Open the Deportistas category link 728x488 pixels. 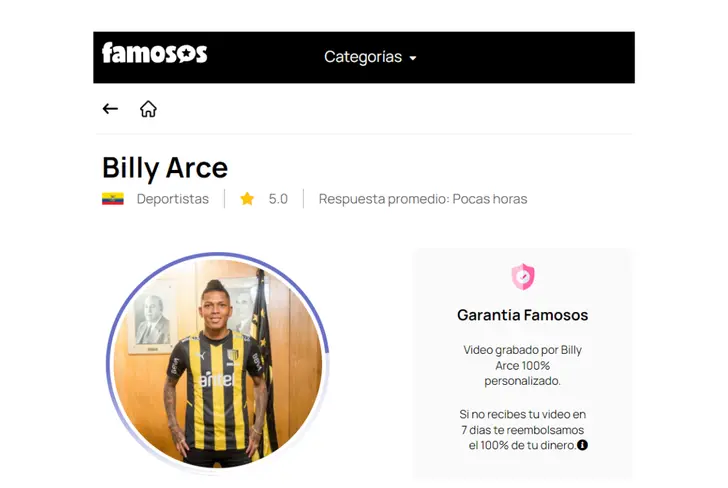click(x=173, y=199)
